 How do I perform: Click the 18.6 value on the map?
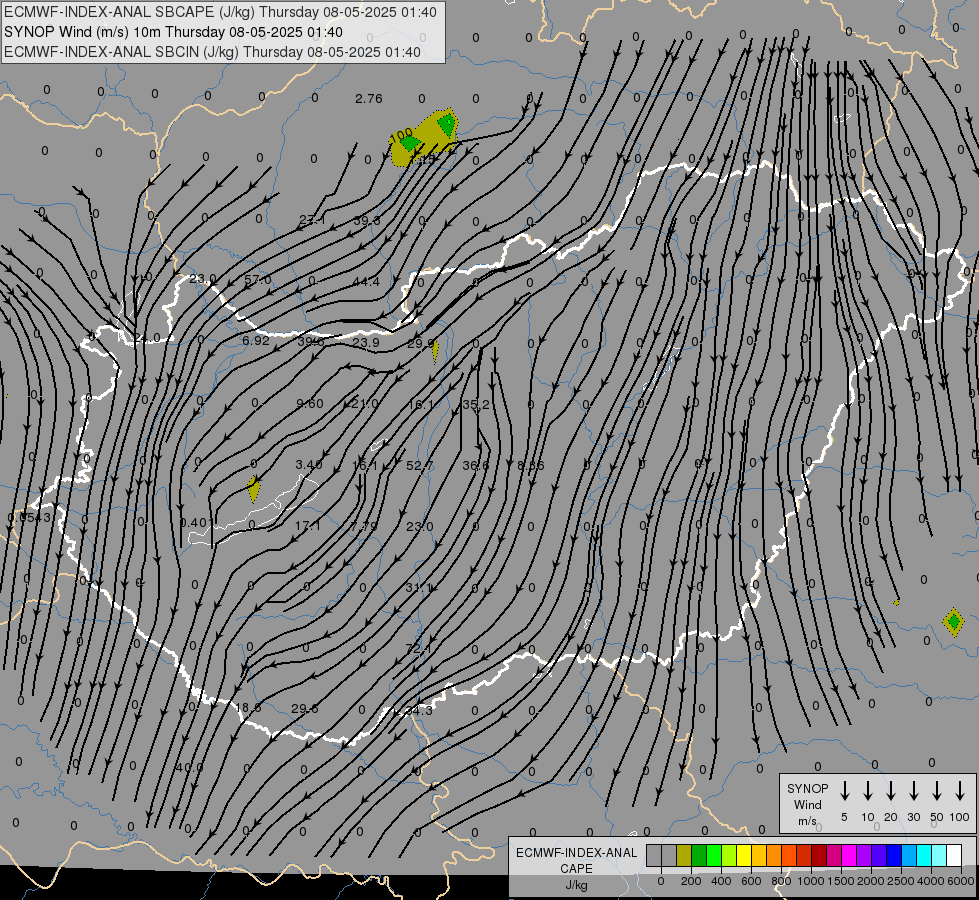pos(248,708)
